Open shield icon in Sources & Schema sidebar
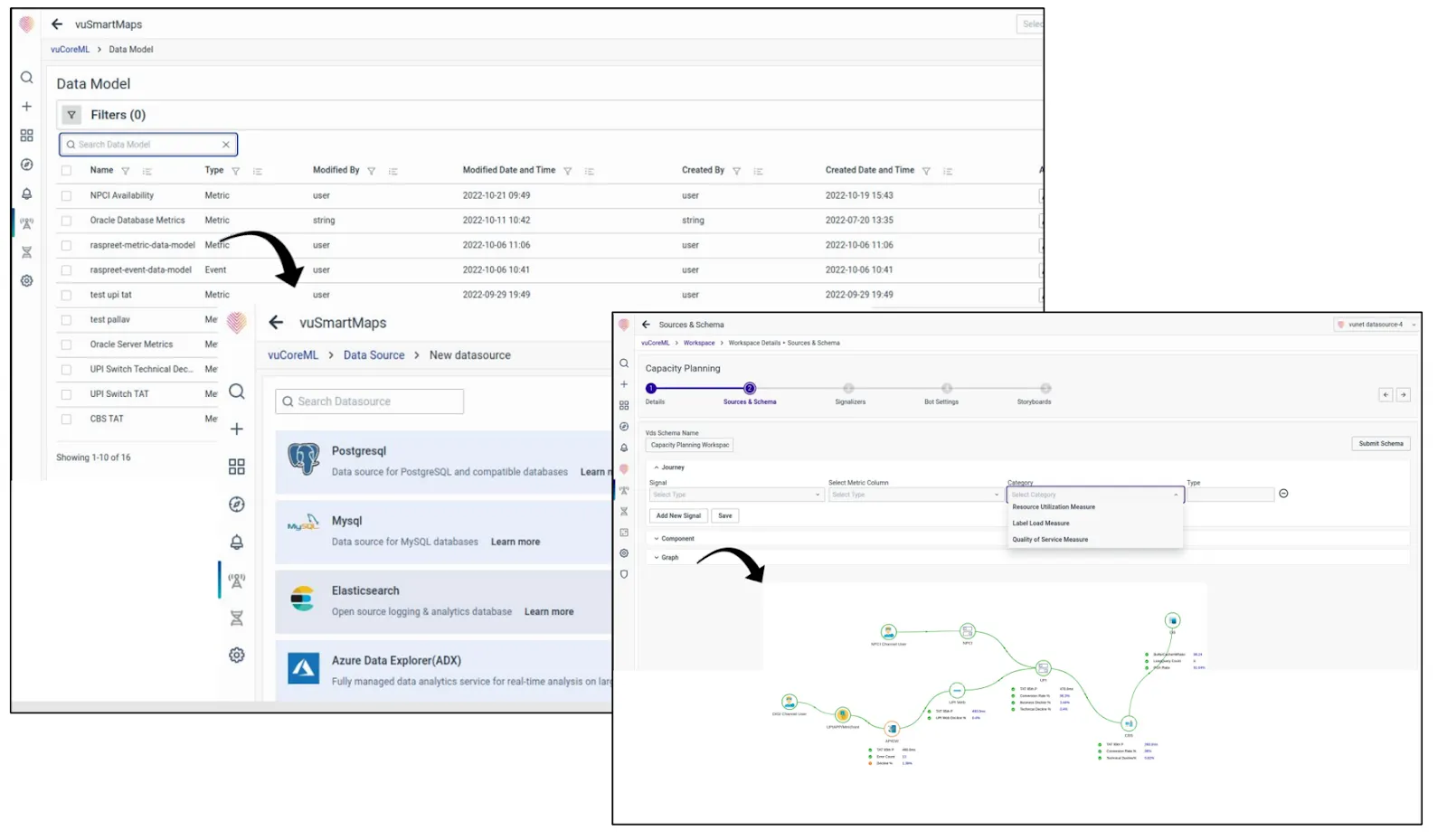Image resolution: width=1447 pixels, height=840 pixels. 624,574
